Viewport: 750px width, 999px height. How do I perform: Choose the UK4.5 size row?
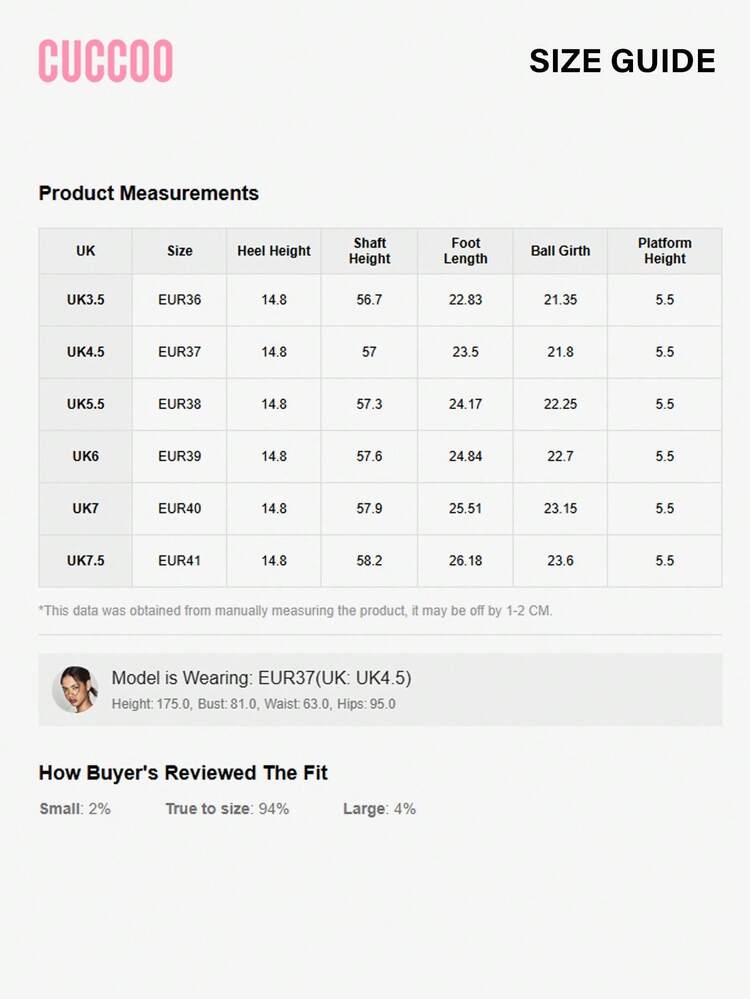click(86, 352)
